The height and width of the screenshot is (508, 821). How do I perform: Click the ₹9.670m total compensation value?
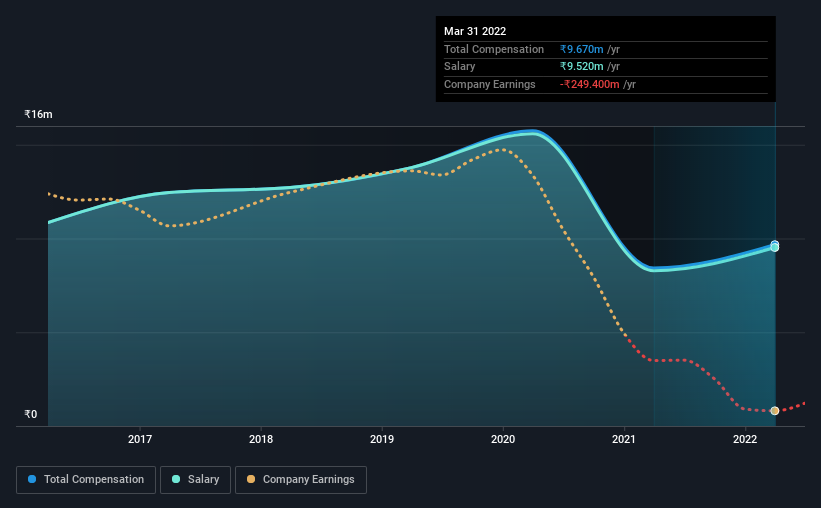(x=581, y=49)
